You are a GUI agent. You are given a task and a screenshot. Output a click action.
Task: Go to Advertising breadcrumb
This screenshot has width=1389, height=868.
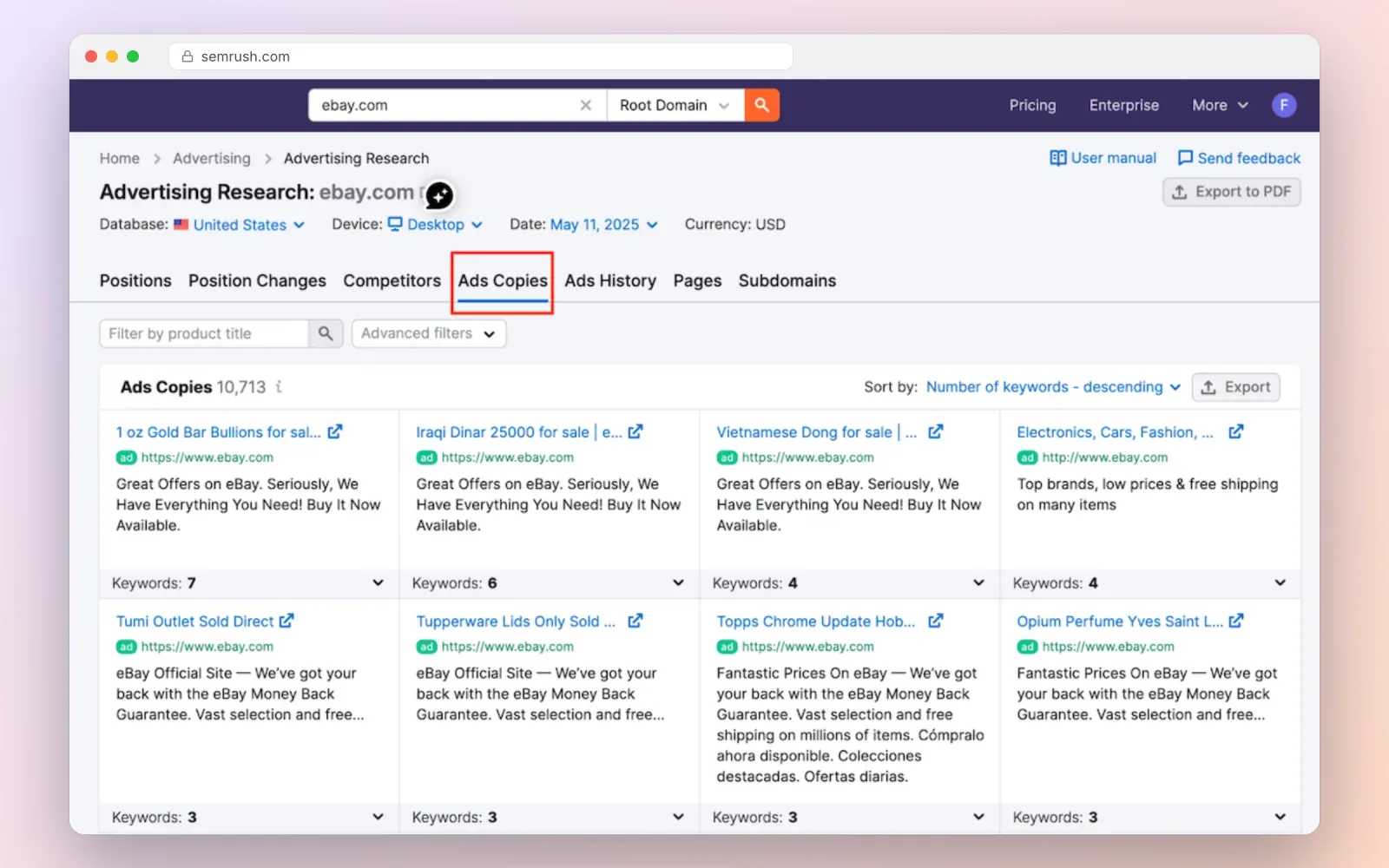click(x=211, y=158)
